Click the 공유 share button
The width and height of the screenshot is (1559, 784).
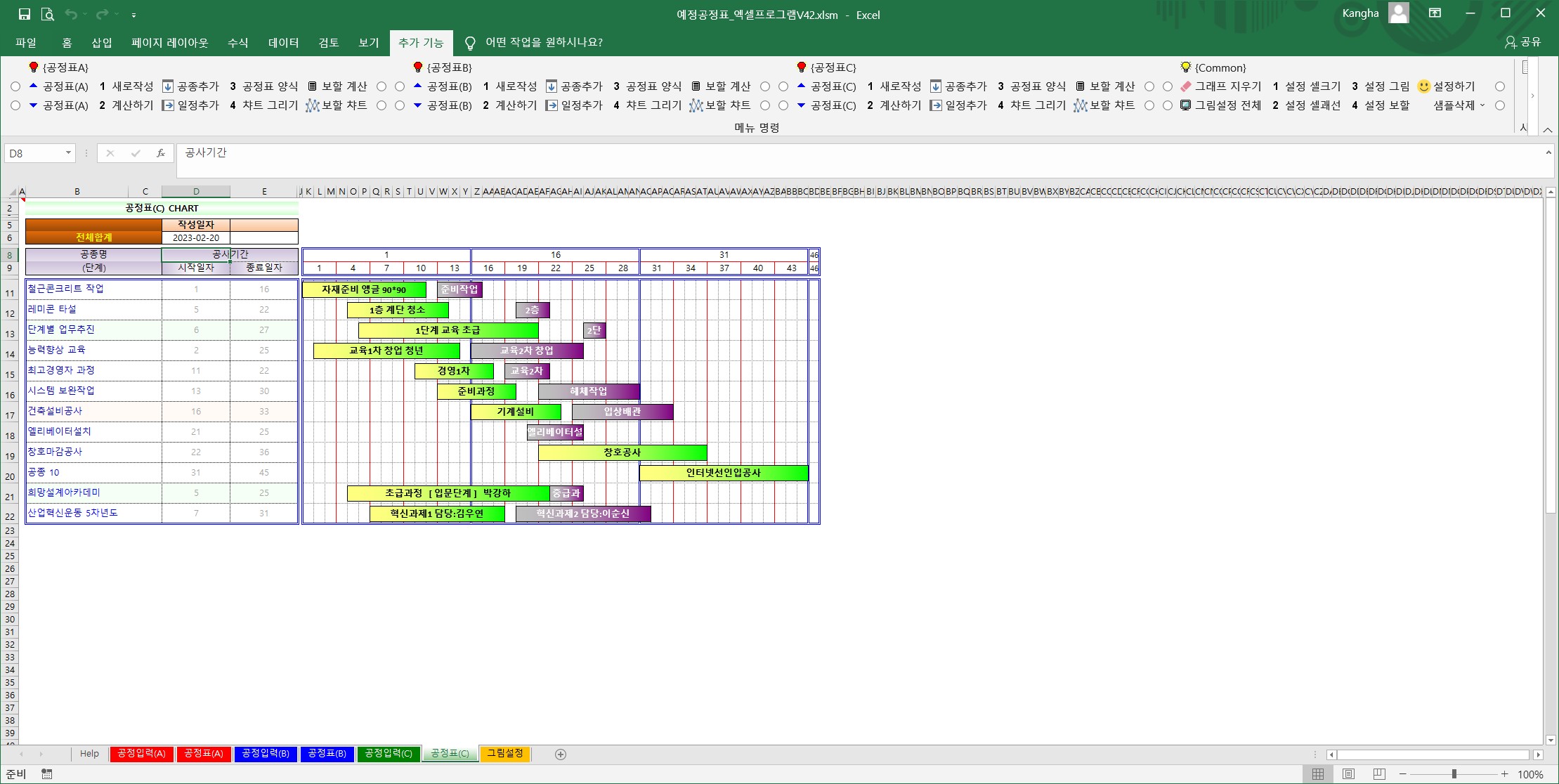tap(1522, 42)
